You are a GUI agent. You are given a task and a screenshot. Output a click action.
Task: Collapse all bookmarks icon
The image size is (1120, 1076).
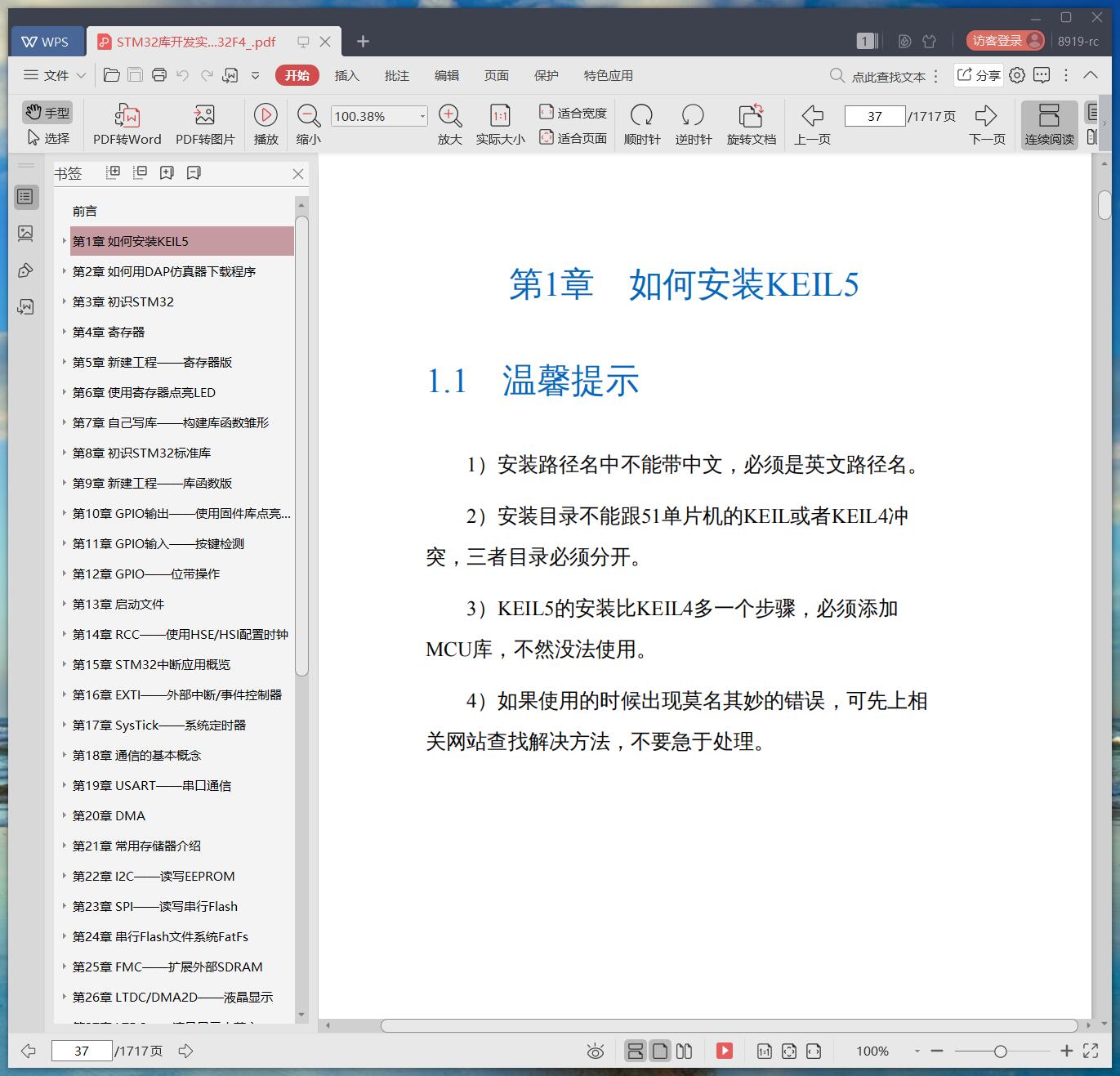tap(141, 172)
